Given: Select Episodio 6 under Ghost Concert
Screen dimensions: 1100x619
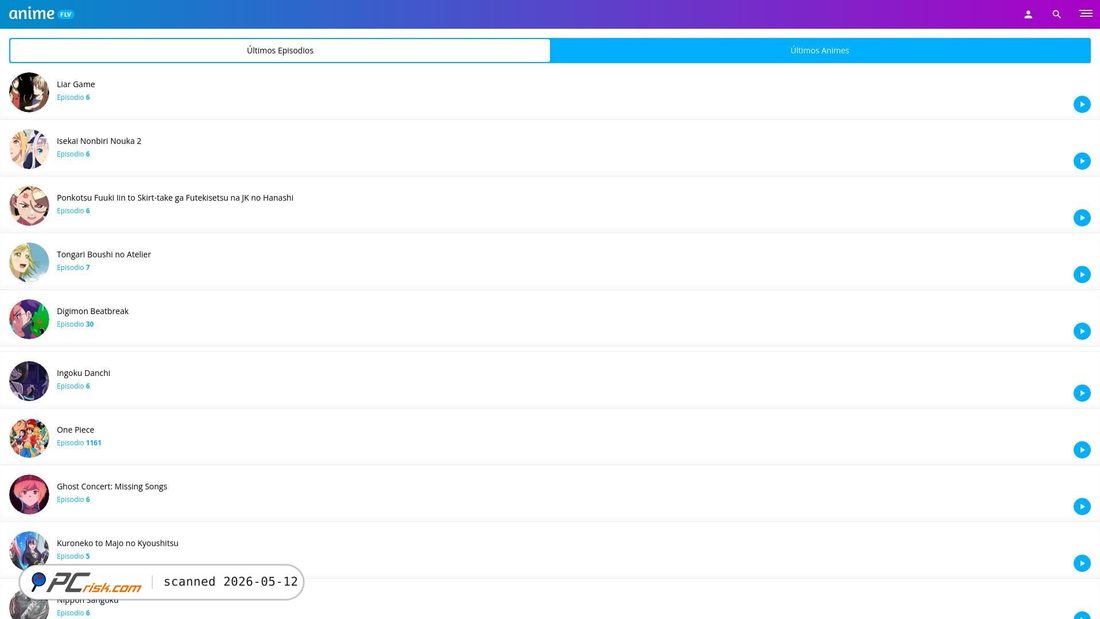Looking at the screenshot, I should [73, 500].
